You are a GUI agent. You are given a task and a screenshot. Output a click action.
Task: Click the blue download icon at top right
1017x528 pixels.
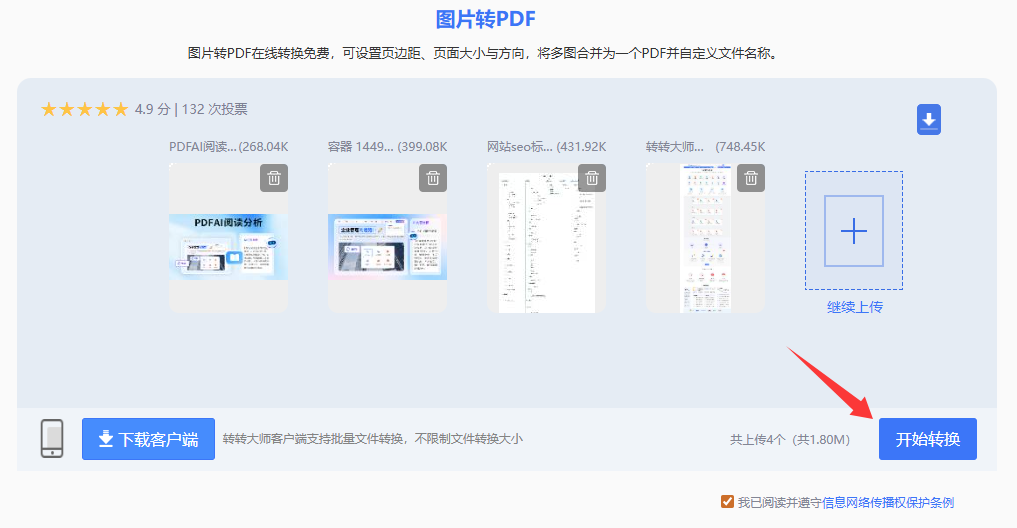pyautogui.click(x=929, y=120)
